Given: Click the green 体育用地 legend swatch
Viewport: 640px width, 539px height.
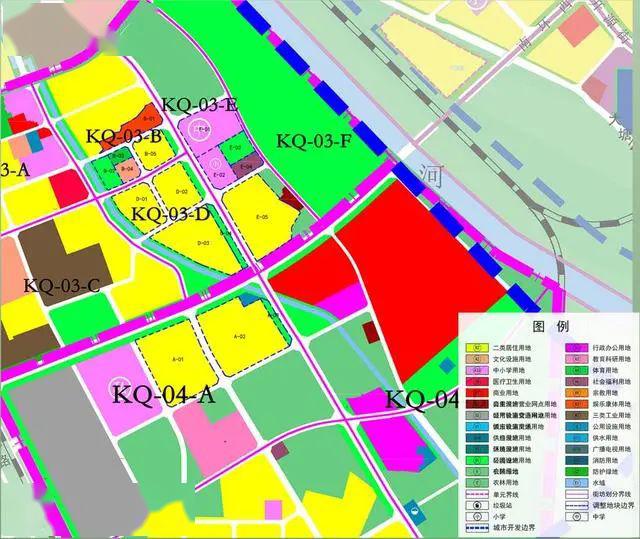Looking at the screenshot, I should (x=576, y=370).
